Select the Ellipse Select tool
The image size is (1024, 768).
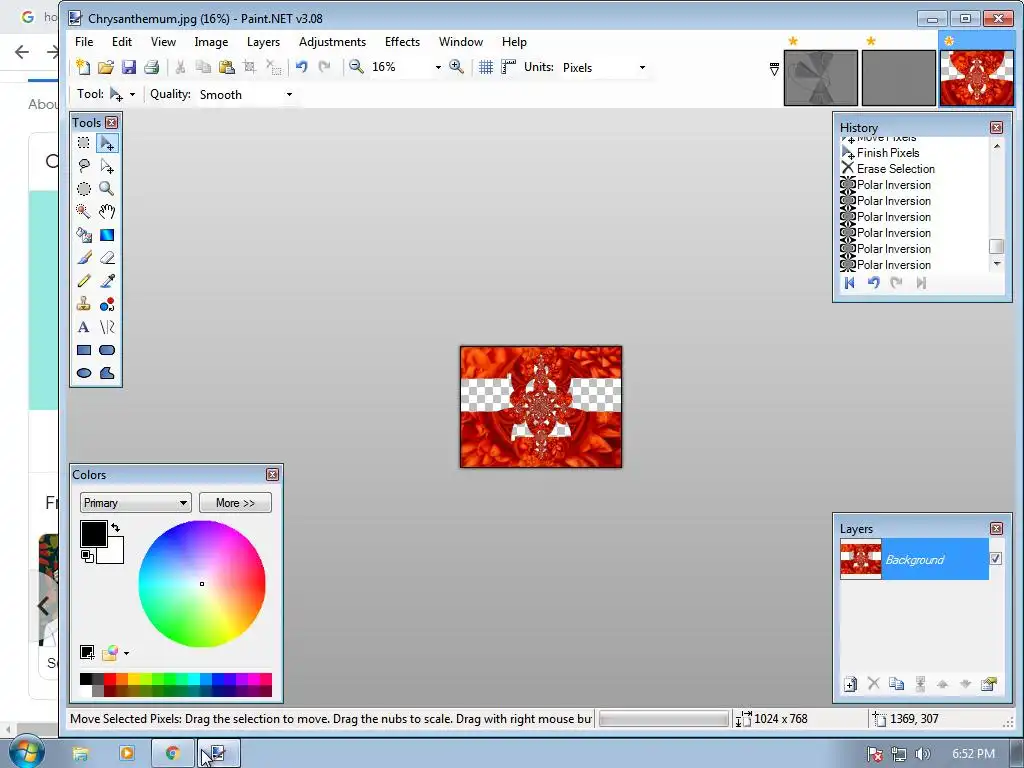[84, 189]
